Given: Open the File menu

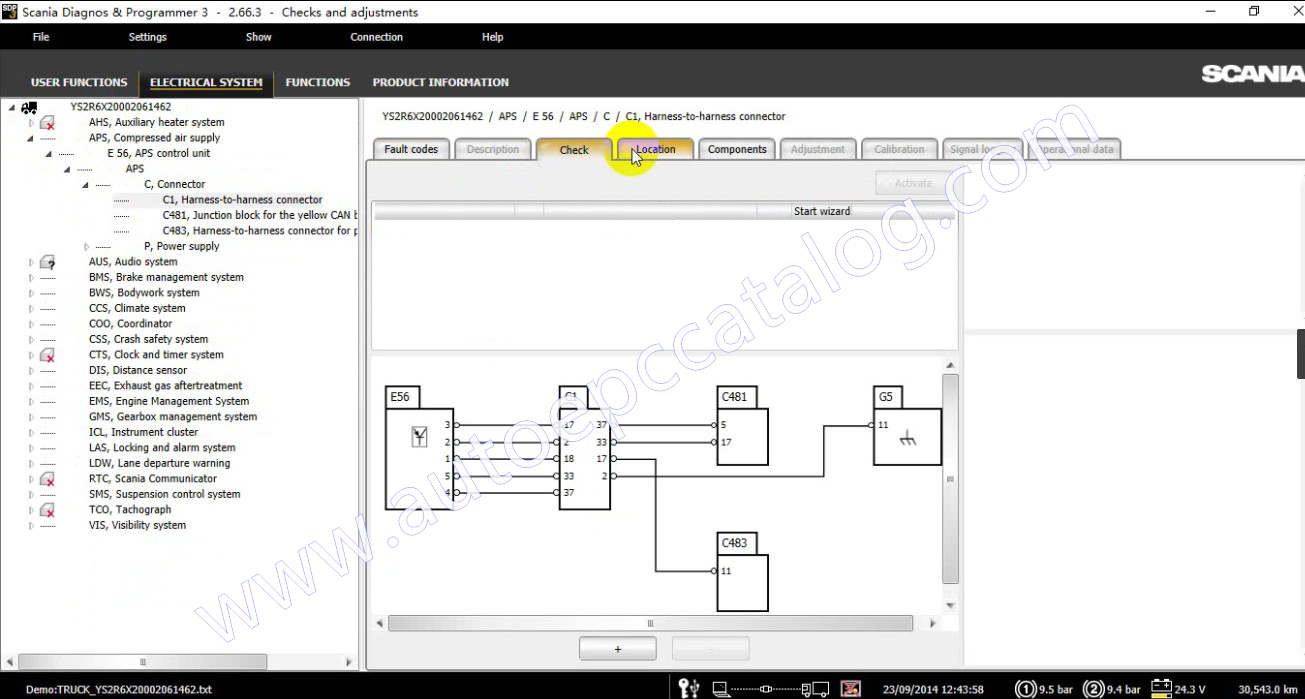Looking at the screenshot, I should pos(41,37).
